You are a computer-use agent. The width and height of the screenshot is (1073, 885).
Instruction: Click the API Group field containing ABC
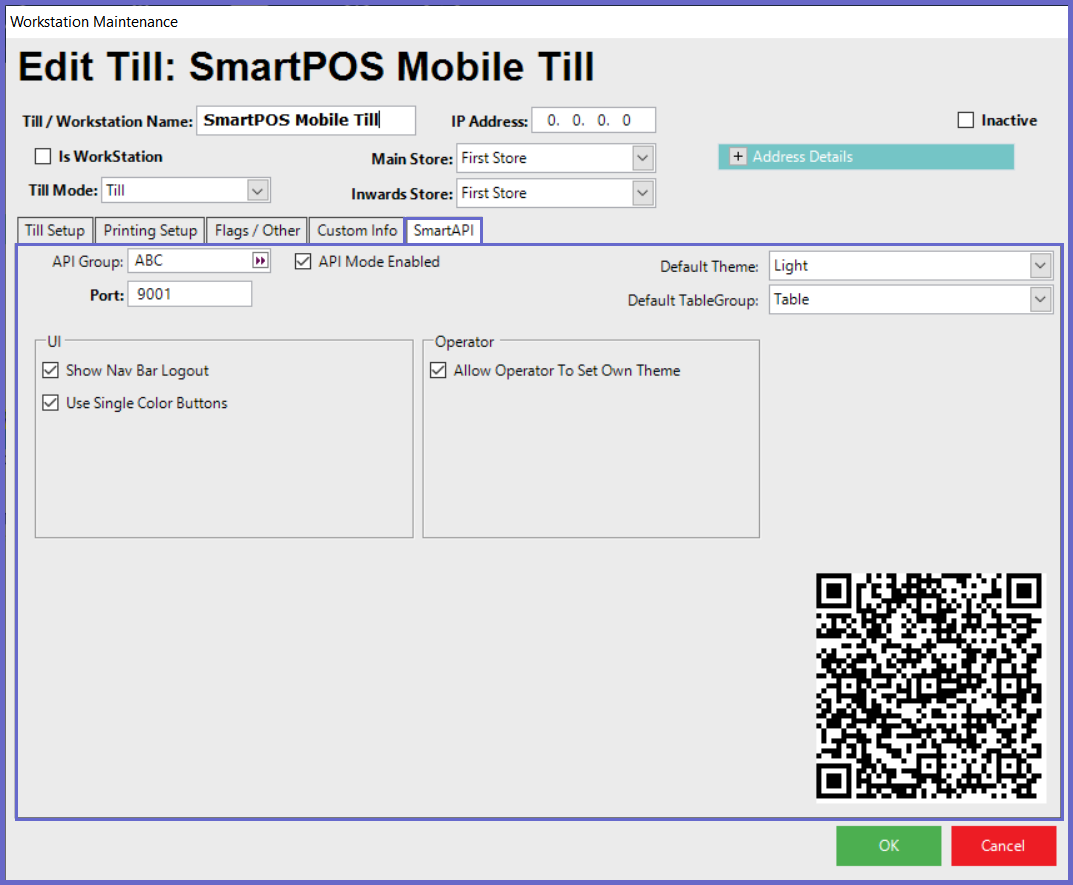[x=190, y=261]
